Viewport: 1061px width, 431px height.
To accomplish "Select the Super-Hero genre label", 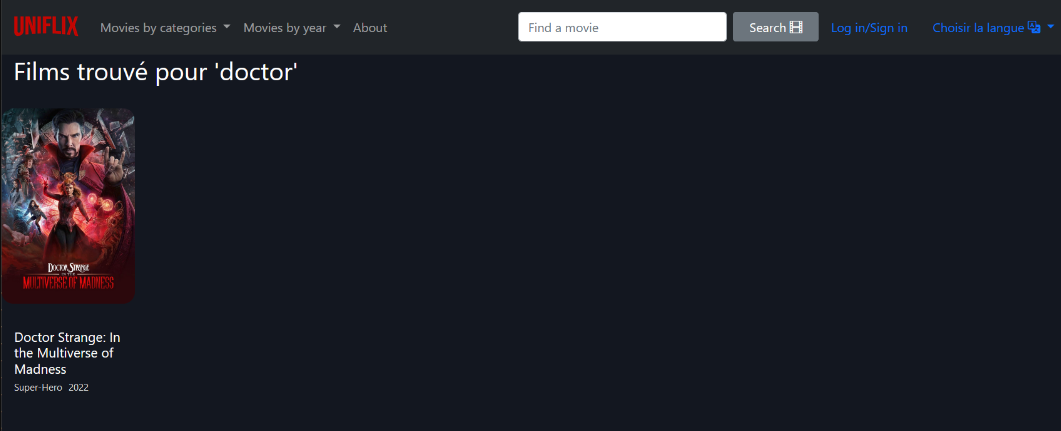I will click(x=38, y=387).
